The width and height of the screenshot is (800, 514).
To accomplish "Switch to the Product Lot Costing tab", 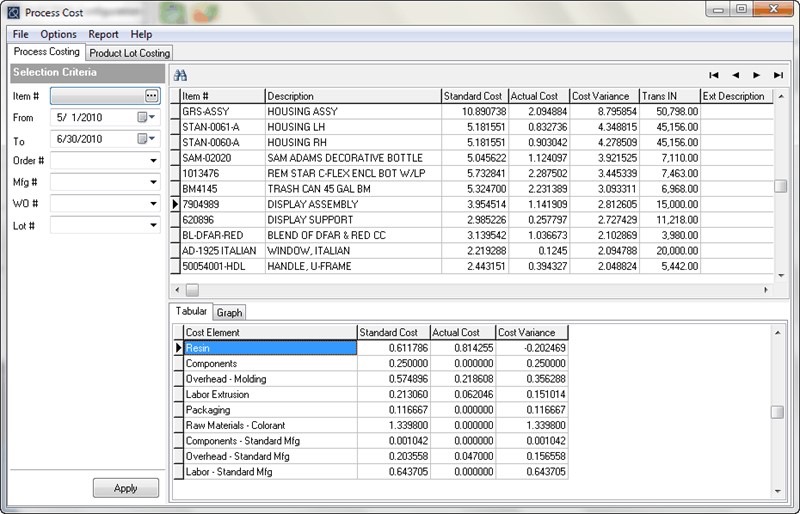I will (x=130, y=53).
